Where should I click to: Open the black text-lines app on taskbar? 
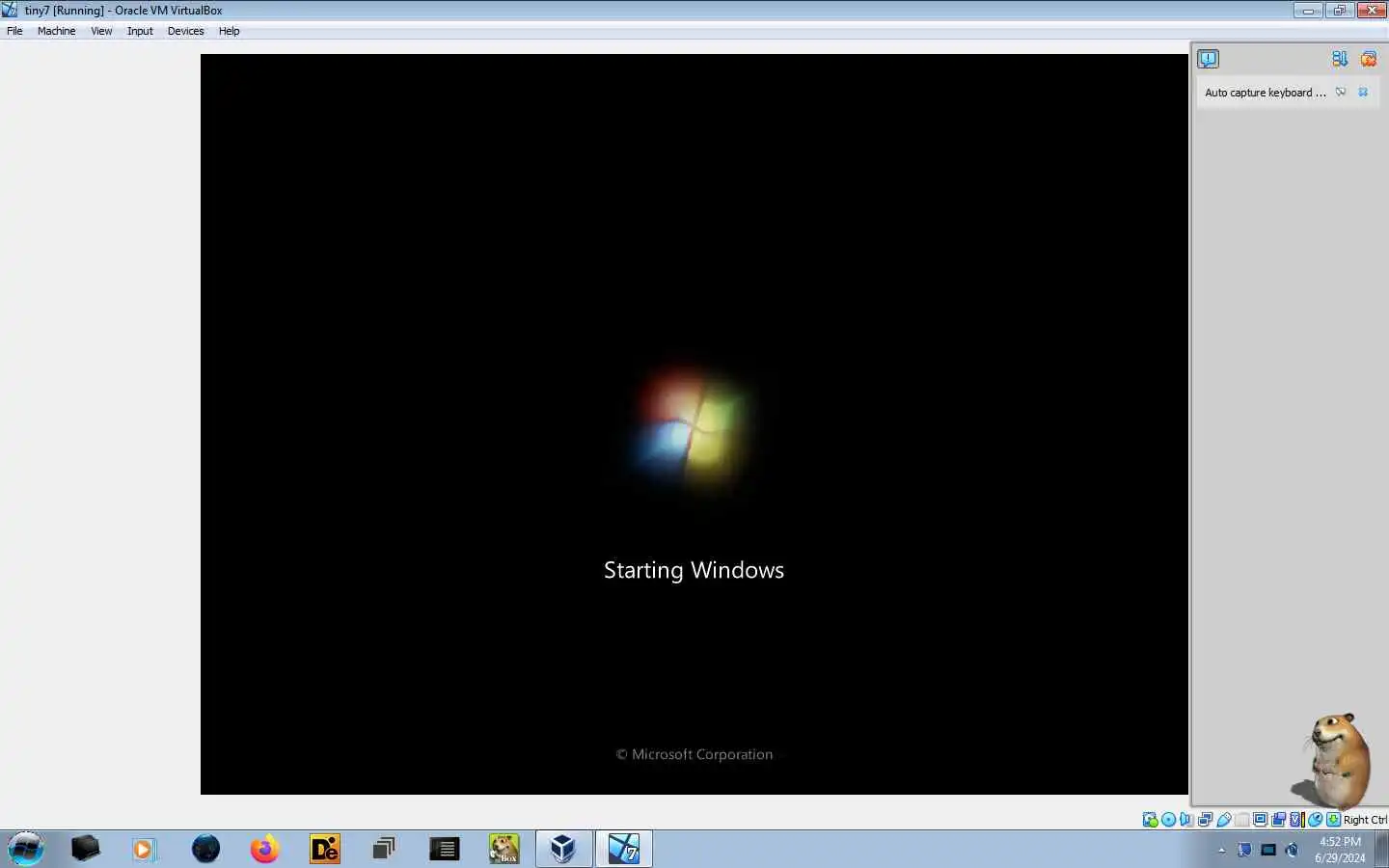[x=444, y=849]
